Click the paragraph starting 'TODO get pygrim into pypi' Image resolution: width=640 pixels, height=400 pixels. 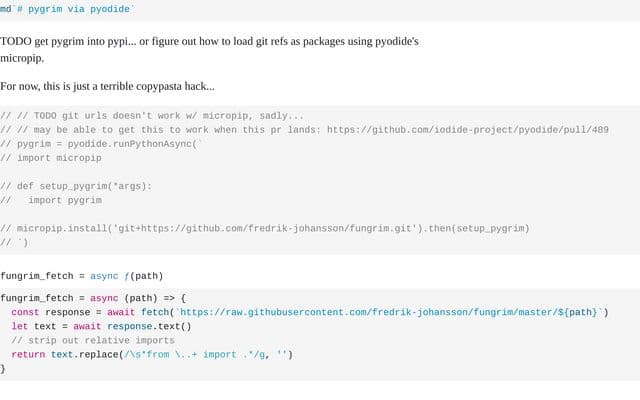tap(209, 49)
